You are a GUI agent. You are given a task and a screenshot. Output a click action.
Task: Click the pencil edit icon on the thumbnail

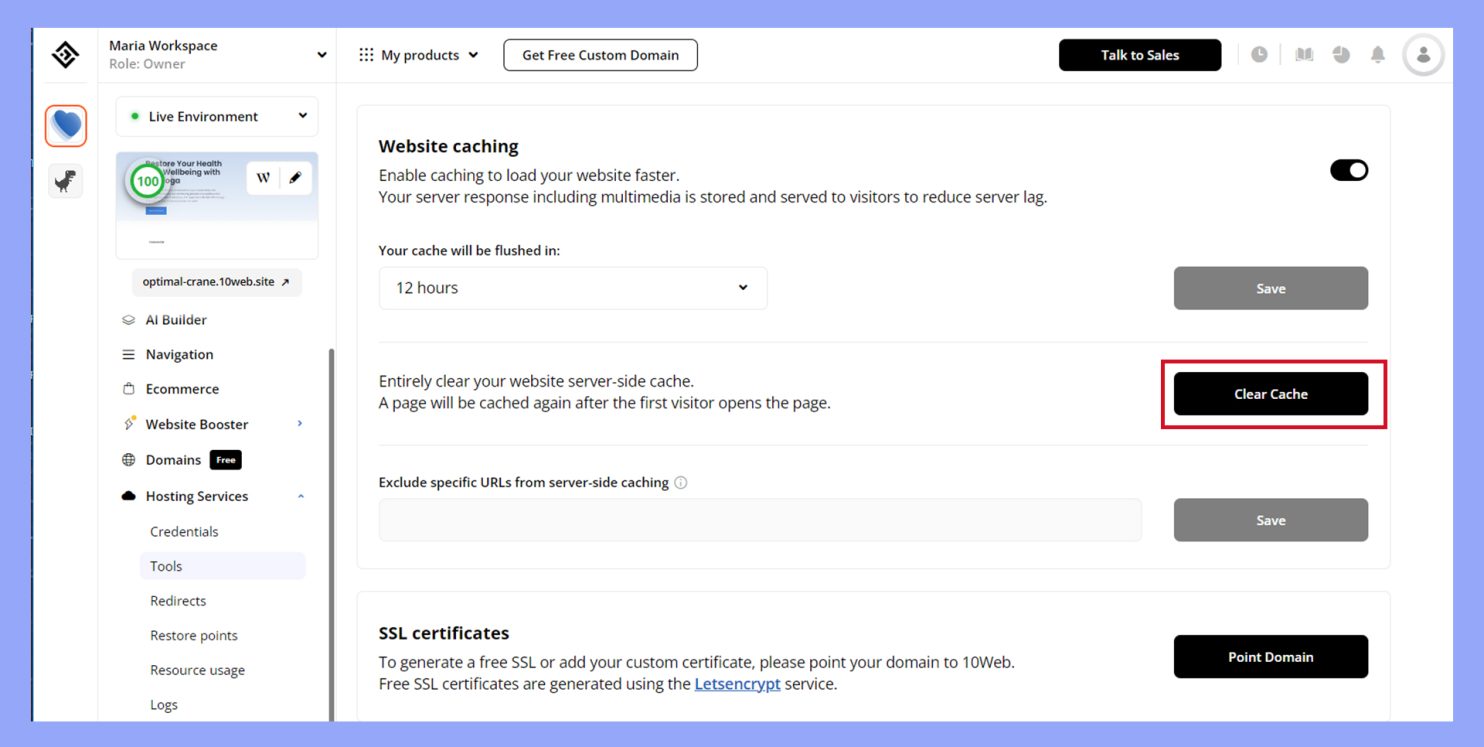click(x=295, y=177)
